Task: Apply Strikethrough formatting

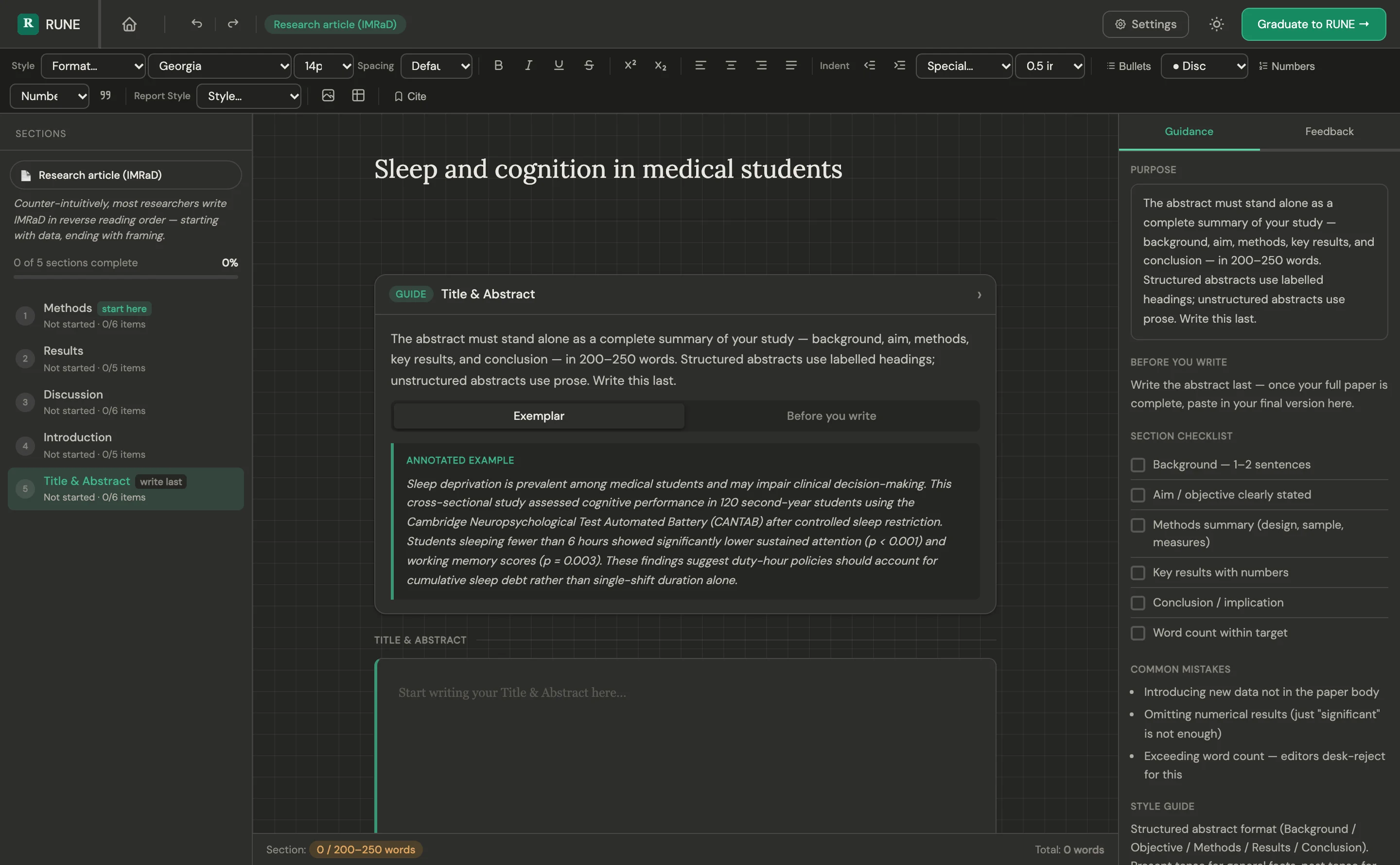Action: 589,66
